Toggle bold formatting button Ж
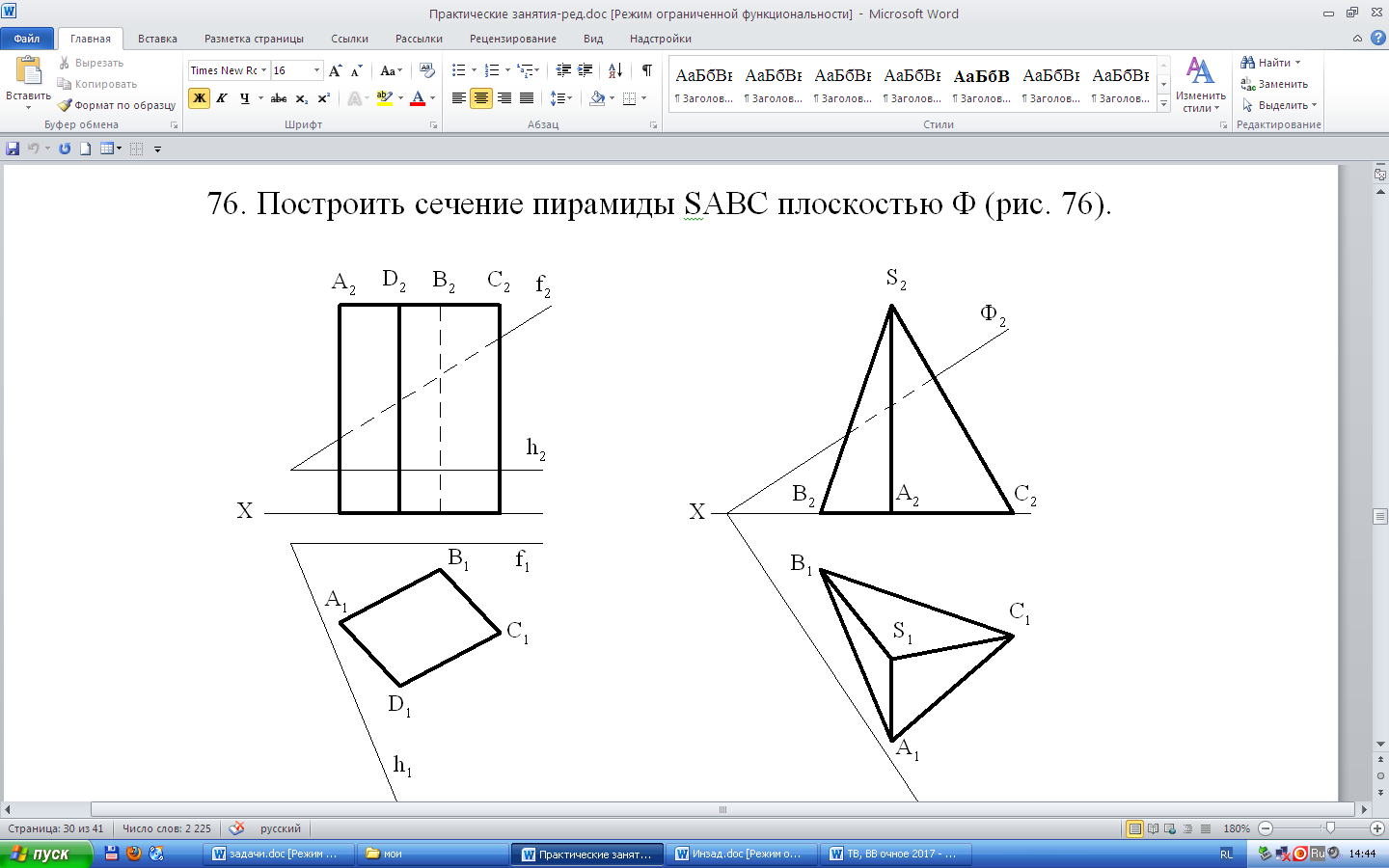Viewport: 1389px width, 868px height. (199, 98)
